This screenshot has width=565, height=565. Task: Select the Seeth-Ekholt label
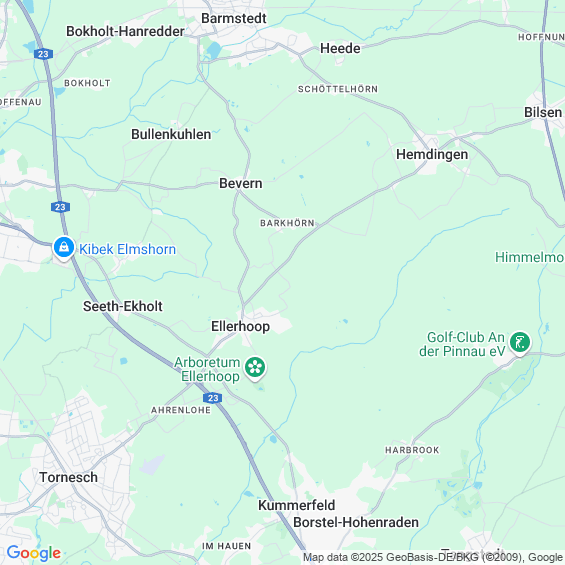123,306
